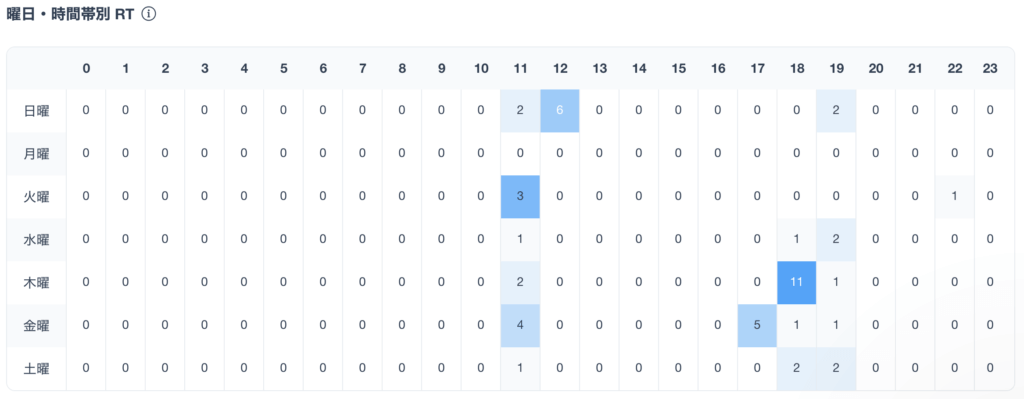Viewport: 1024px width, 399px height.
Task: Select the 月曜 row label
Action: (37, 153)
